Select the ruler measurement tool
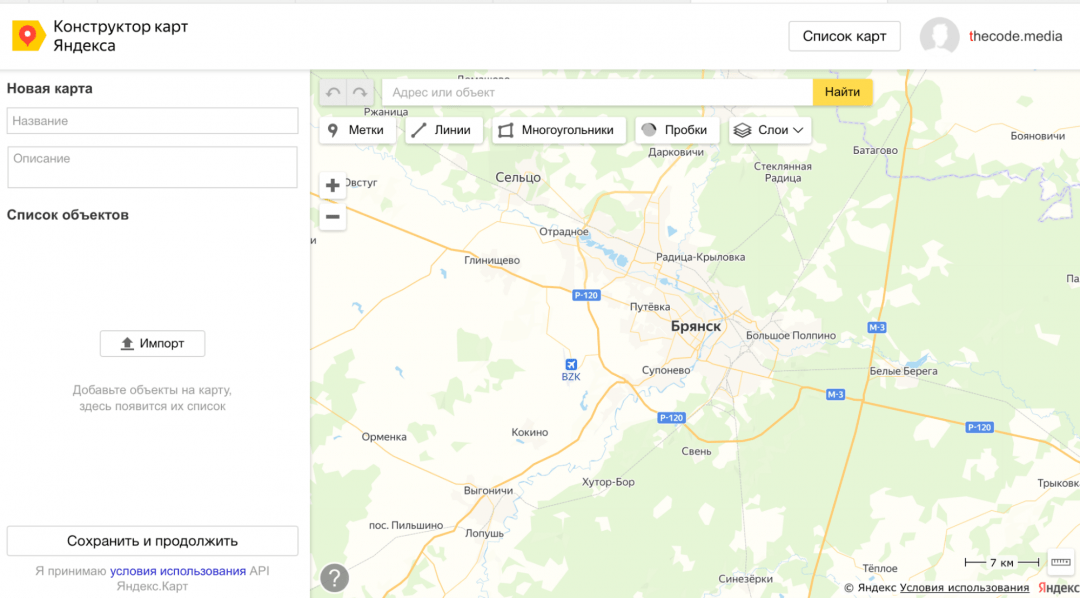Image resolution: width=1080 pixels, height=598 pixels. click(x=1061, y=562)
